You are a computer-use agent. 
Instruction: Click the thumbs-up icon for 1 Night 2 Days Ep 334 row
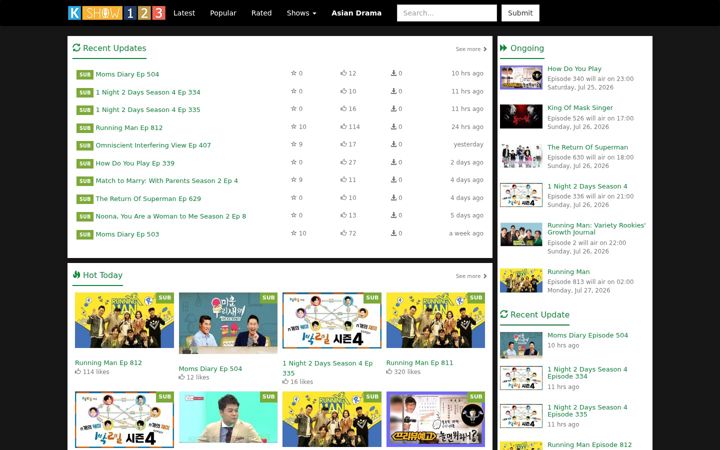click(343, 91)
